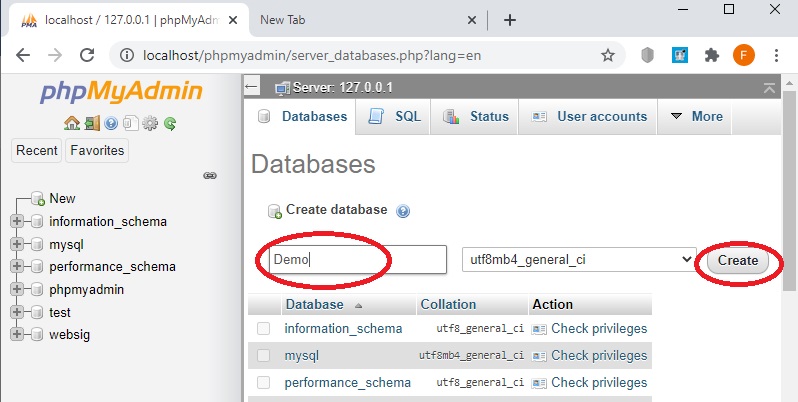Open the mysql database link in table
Screen dimensions: 798x402
coord(302,356)
